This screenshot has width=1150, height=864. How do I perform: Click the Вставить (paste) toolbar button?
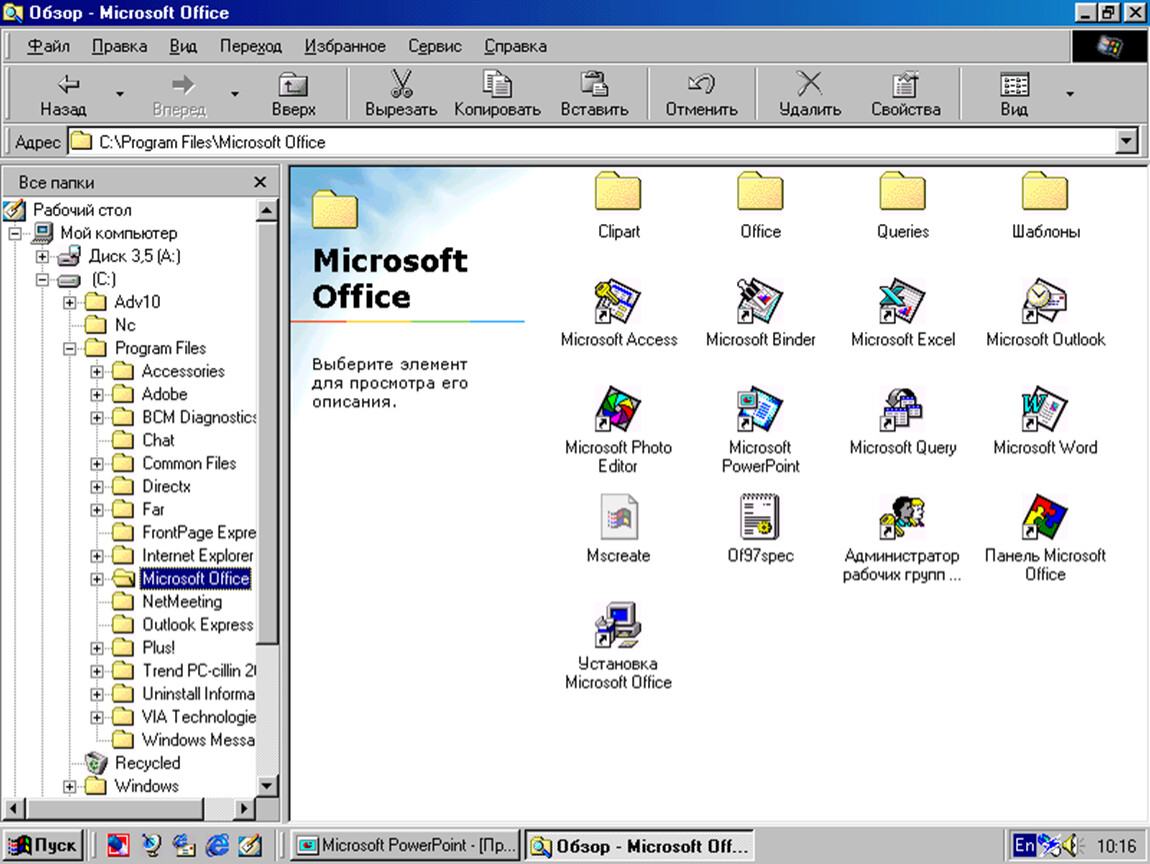pos(594,94)
